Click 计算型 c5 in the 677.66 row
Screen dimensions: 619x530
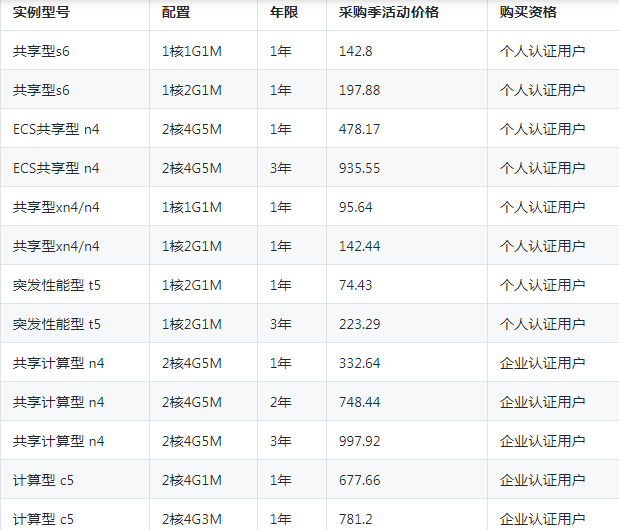(x=43, y=480)
